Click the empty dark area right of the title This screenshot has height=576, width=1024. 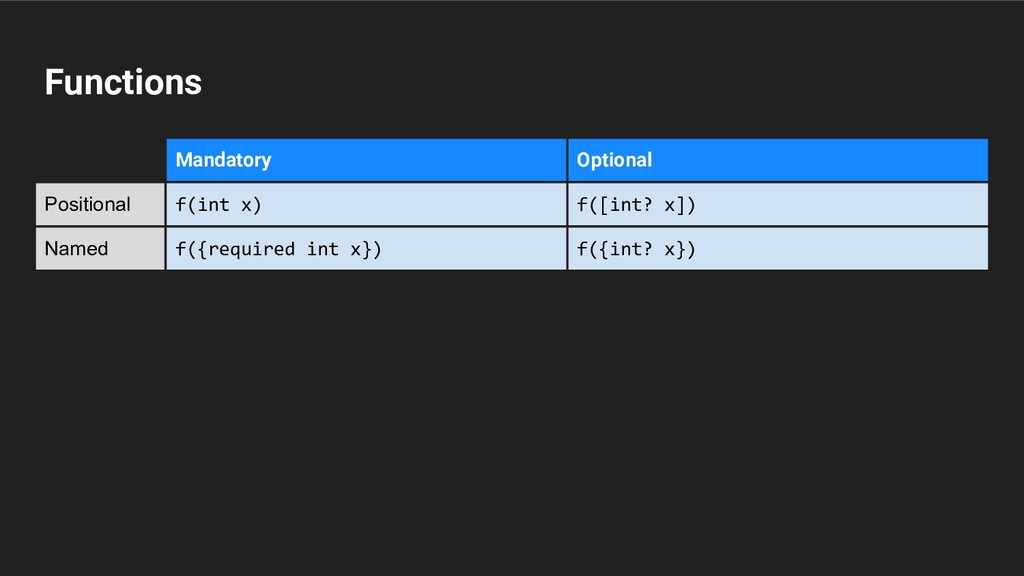(600, 82)
